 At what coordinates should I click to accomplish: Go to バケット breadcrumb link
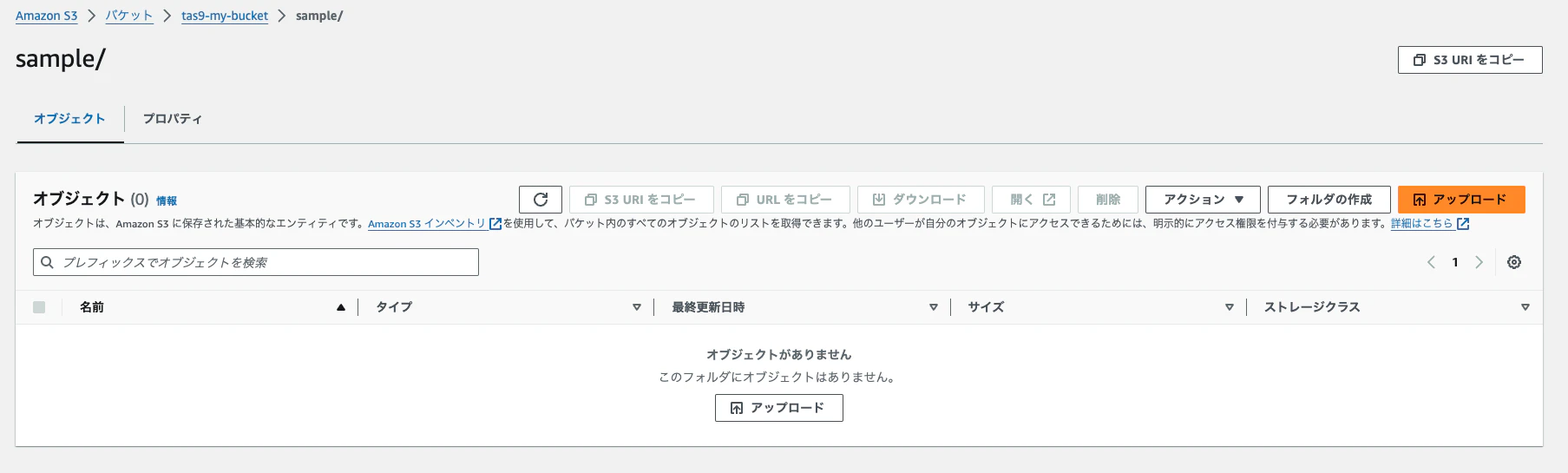tap(129, 16)
